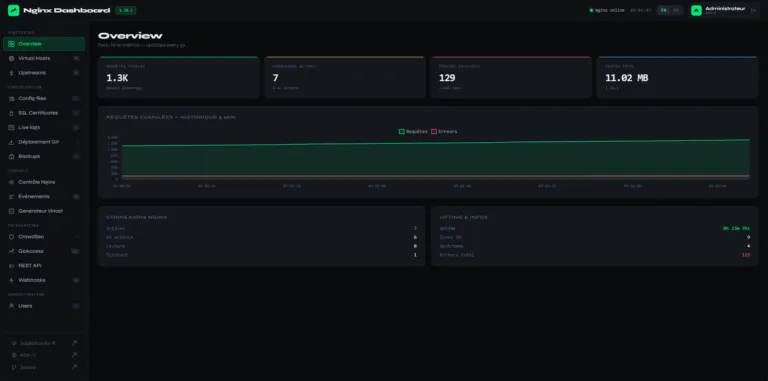The height and width of the screenshot is (381, 768).
Task: Go to SSL Certificates
Action: [44, 113]
